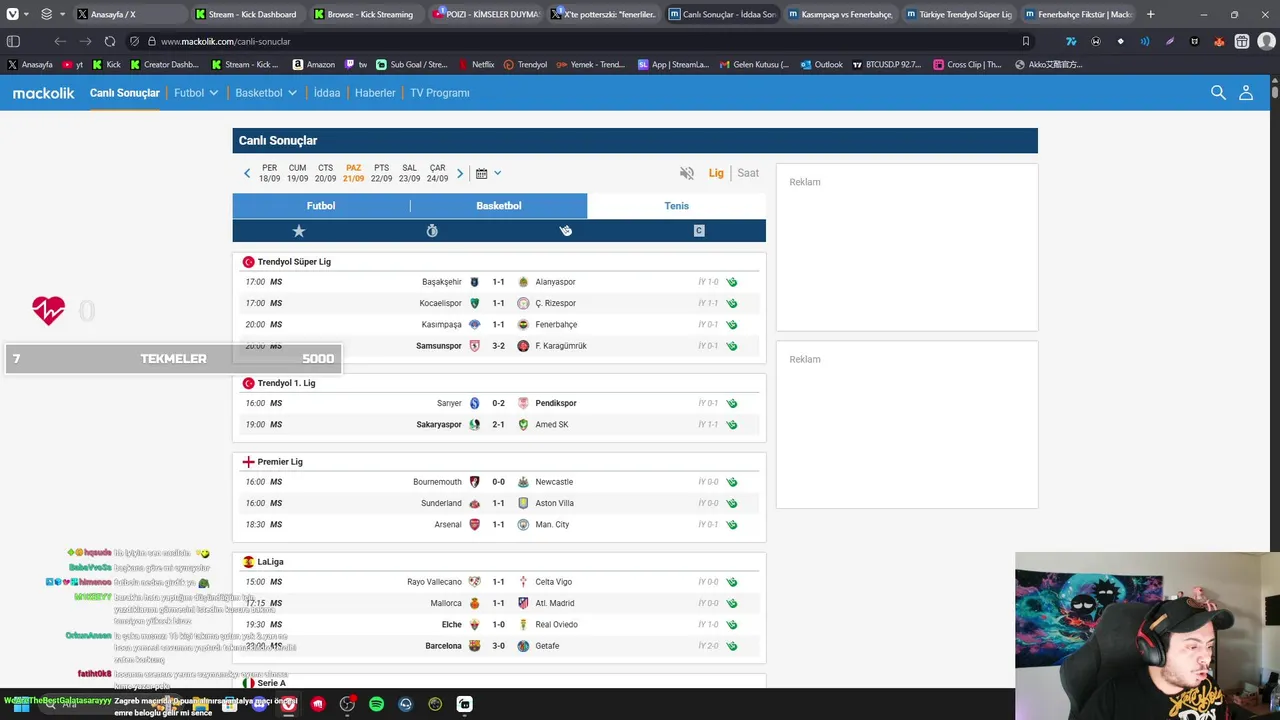Open the Trendyol Süper Lig league link

(294, 262)
